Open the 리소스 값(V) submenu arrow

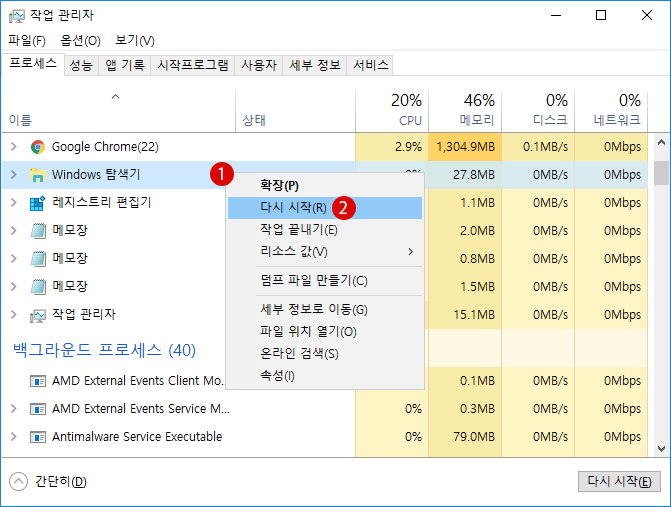pyautogui.click(x=411, y=252)
